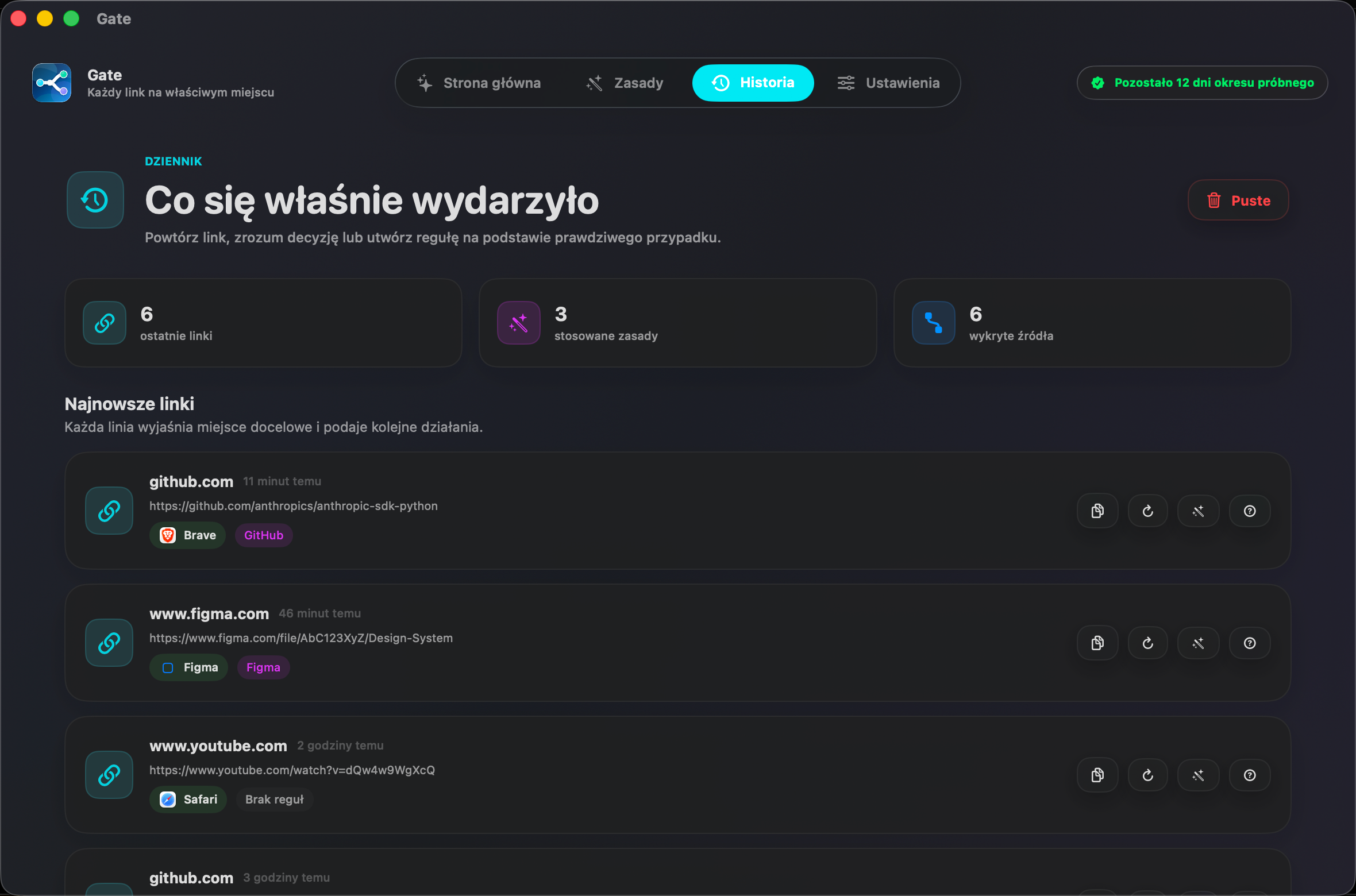Click the wykryte źródła route icon
The height and width of the screenshot is (896, 1356).
(934, 323)
